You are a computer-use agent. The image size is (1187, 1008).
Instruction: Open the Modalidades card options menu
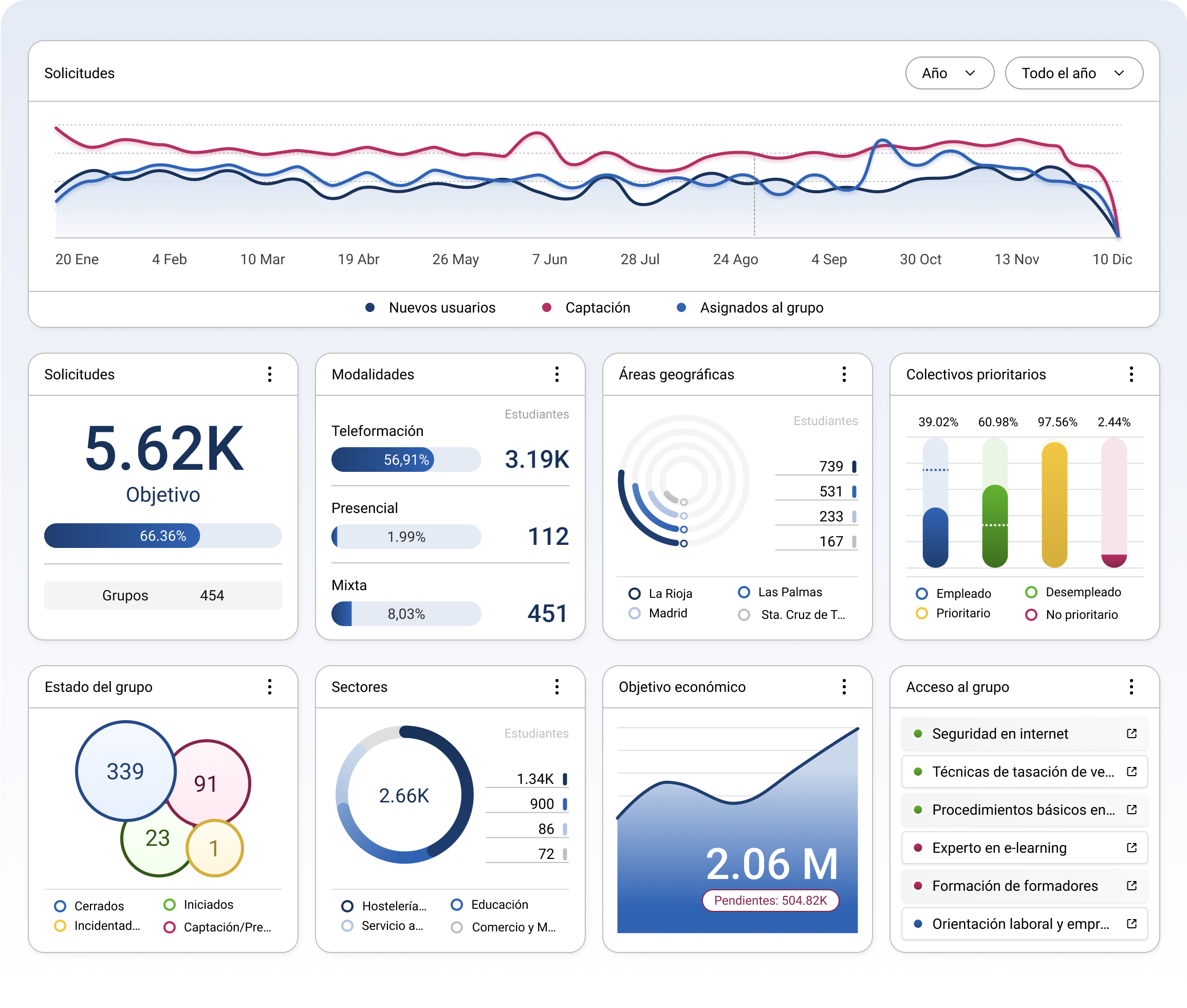coord(557,374)
